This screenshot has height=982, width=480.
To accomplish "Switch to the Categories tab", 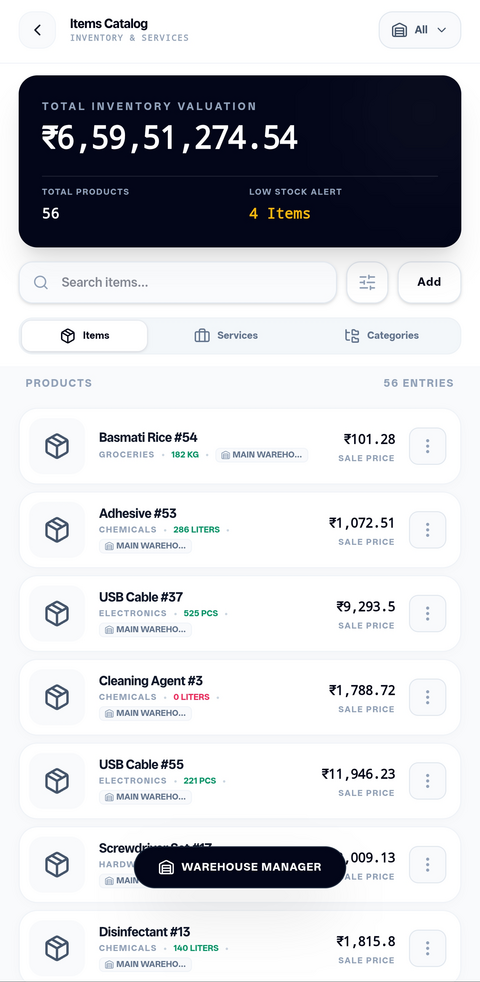I will (382, 336).
